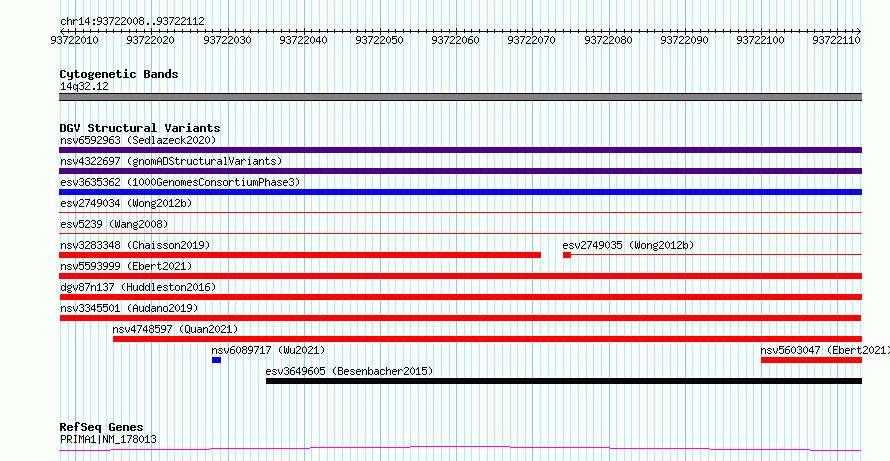Select the esv3635362 blue variant bar
The height and width of the screenshot is (461, 890).
tap(460, 192)
